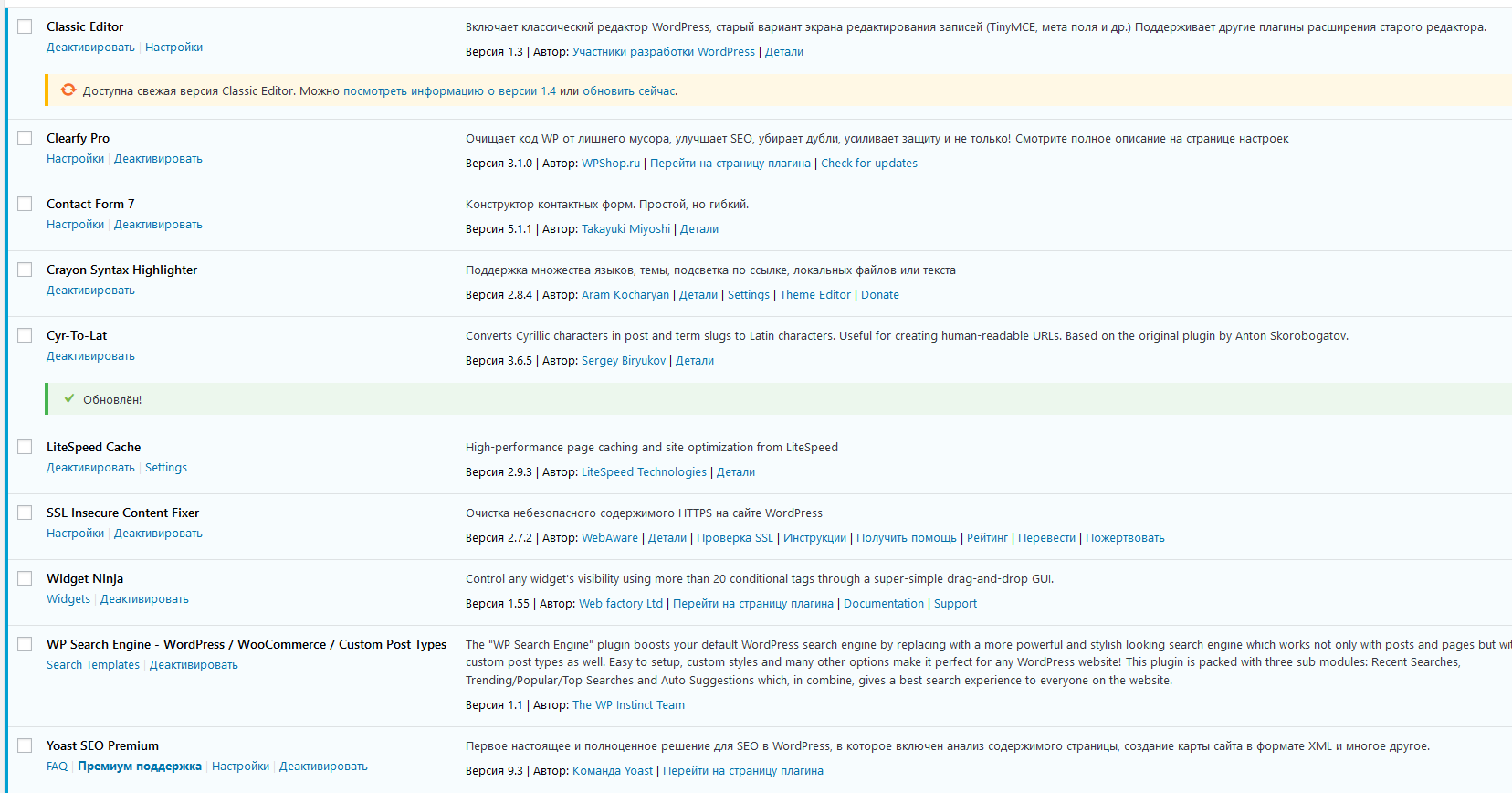Open Команда Yoast author link
Screen dimensions: 1512x793
[613, 771]
